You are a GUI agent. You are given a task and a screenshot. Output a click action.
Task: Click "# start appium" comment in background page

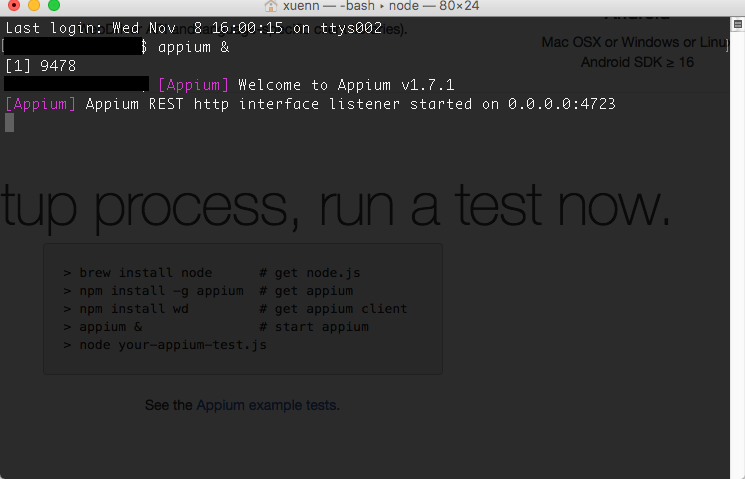point(314,327)
